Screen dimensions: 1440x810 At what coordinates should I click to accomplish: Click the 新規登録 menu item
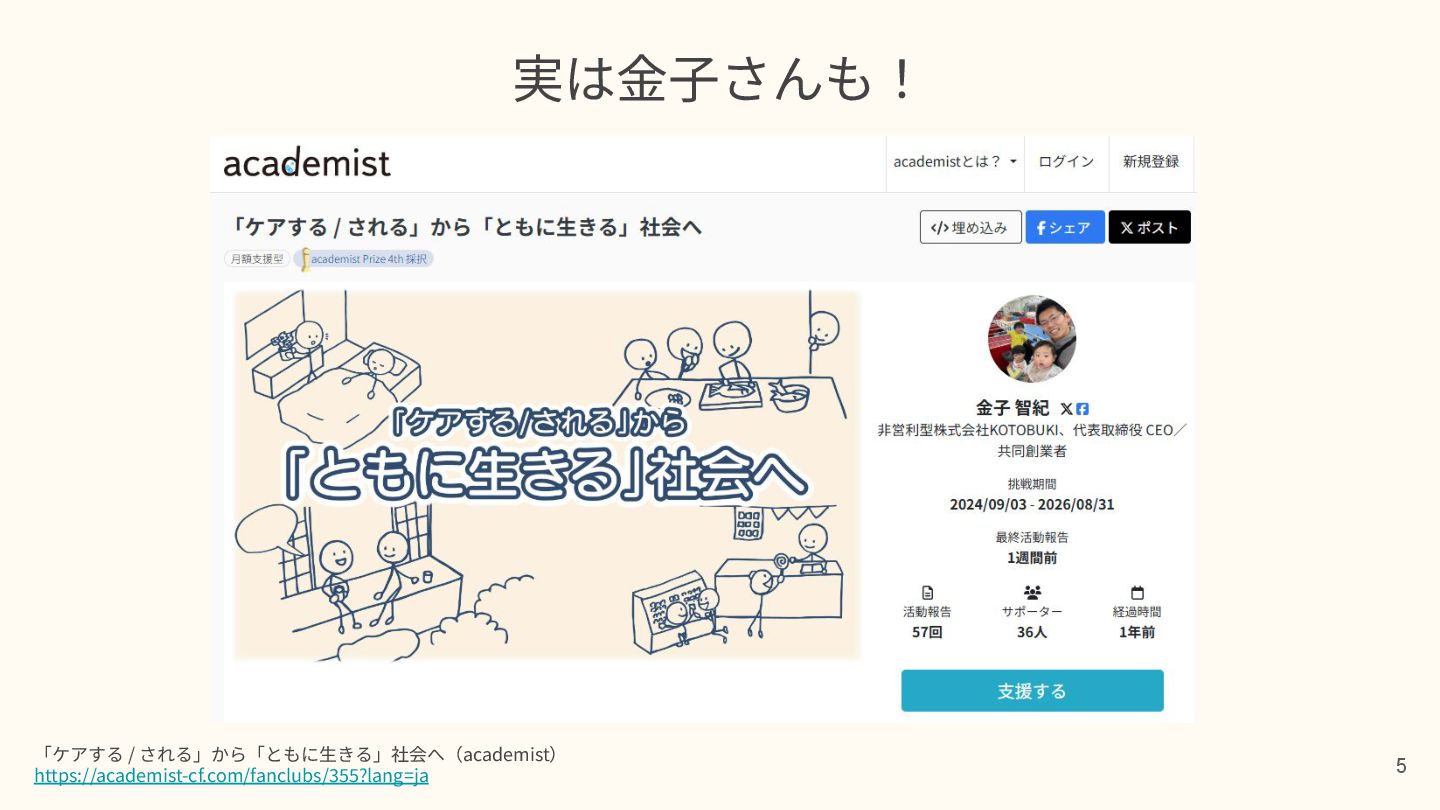(1151, 162)
